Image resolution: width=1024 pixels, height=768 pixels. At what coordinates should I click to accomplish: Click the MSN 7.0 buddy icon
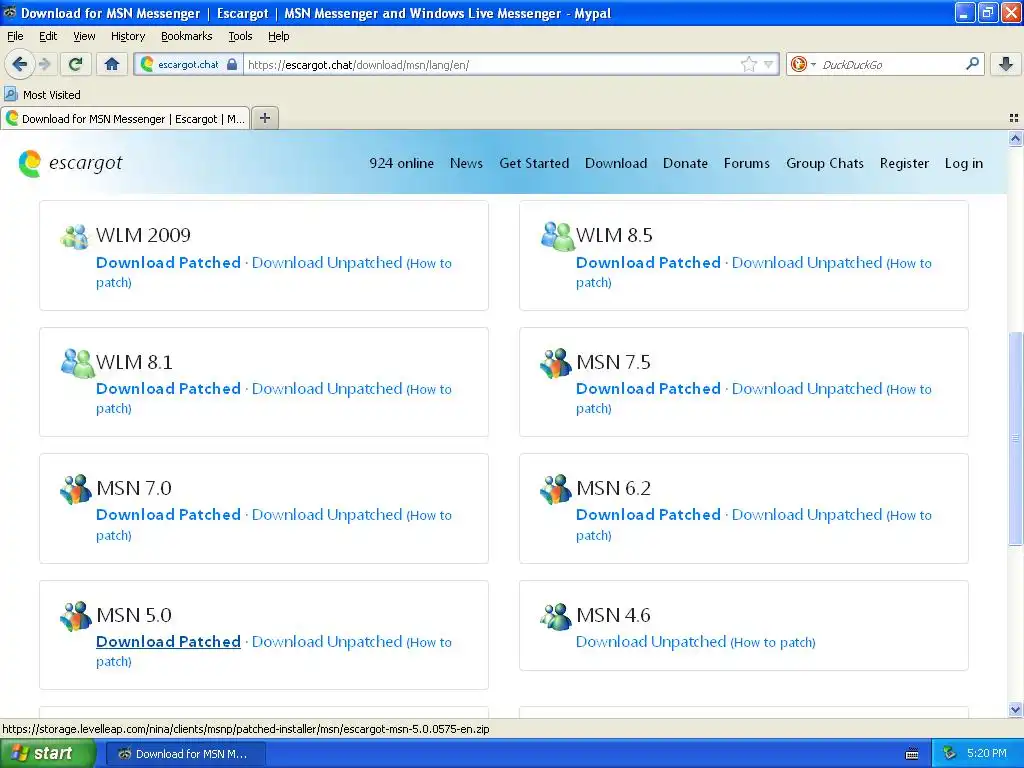coord(76,489)
